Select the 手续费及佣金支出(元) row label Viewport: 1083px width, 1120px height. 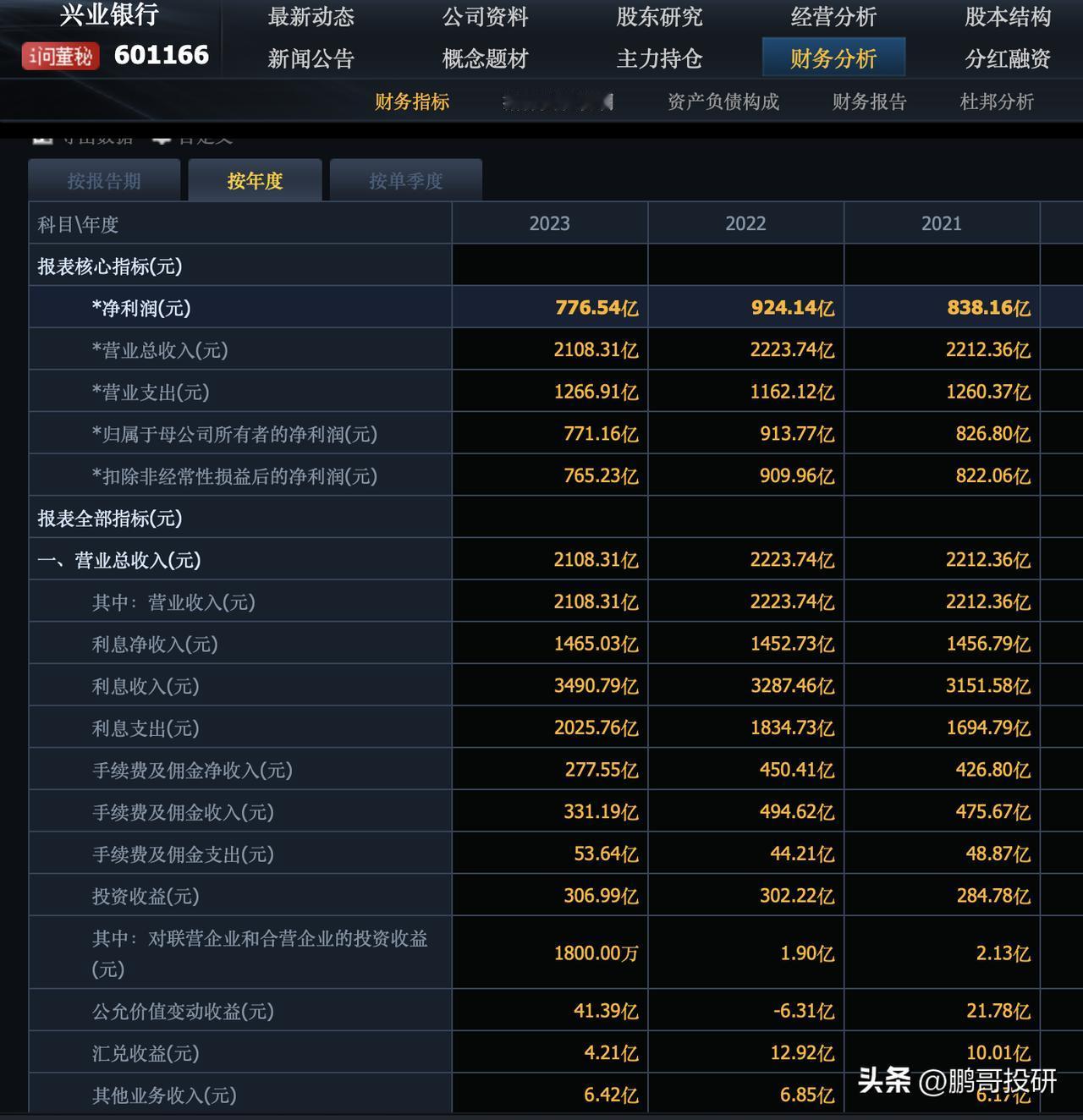(x=183, y=854)
